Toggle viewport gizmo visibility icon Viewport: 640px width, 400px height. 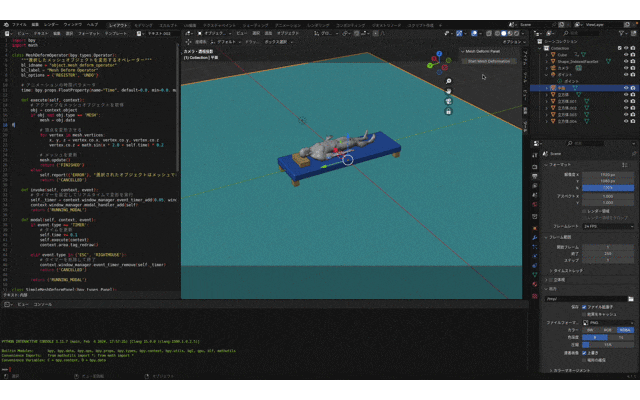pyautogui.click(x=459, y=33)
